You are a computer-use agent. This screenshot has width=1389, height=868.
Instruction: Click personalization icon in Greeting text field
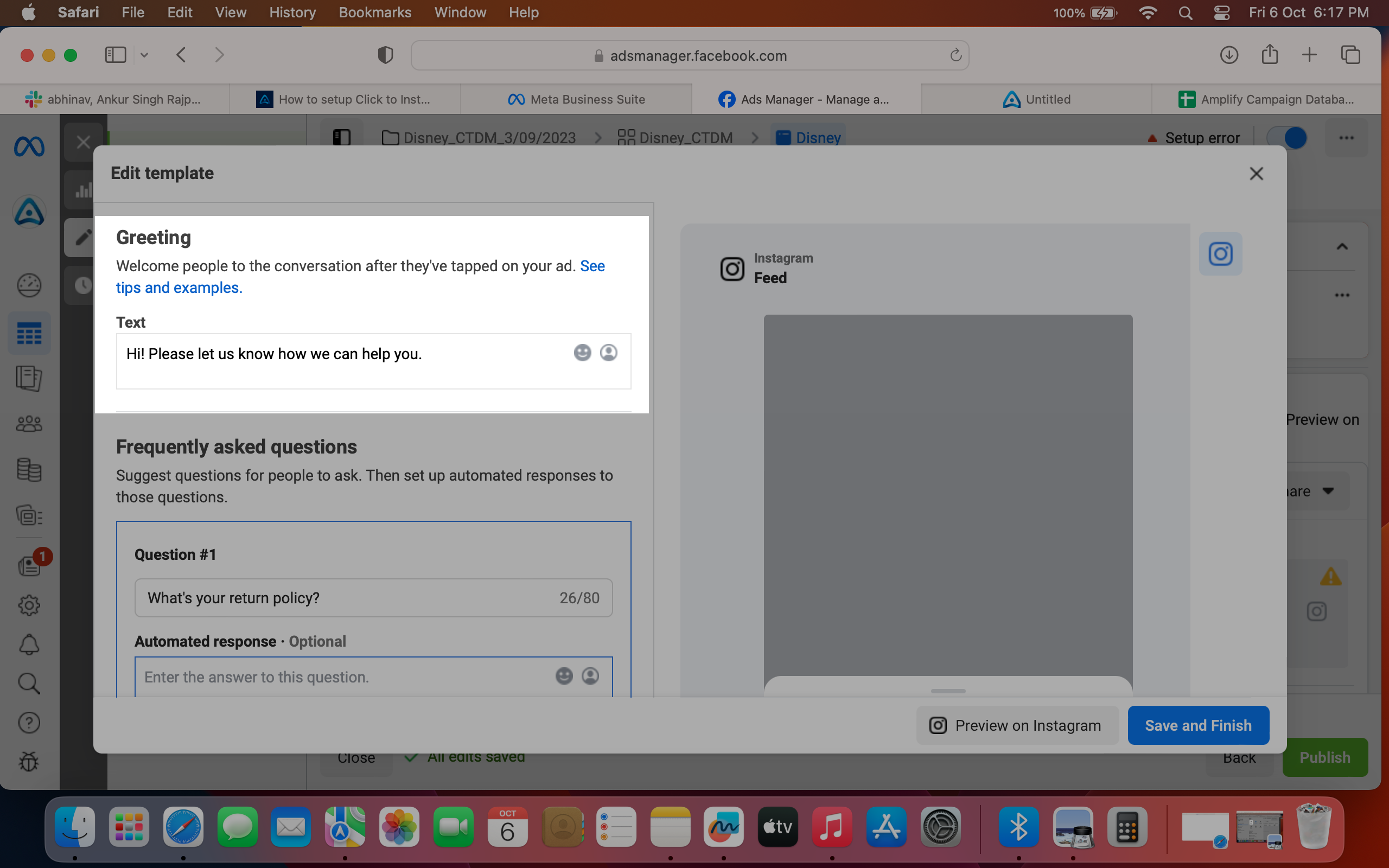point(608,353)
